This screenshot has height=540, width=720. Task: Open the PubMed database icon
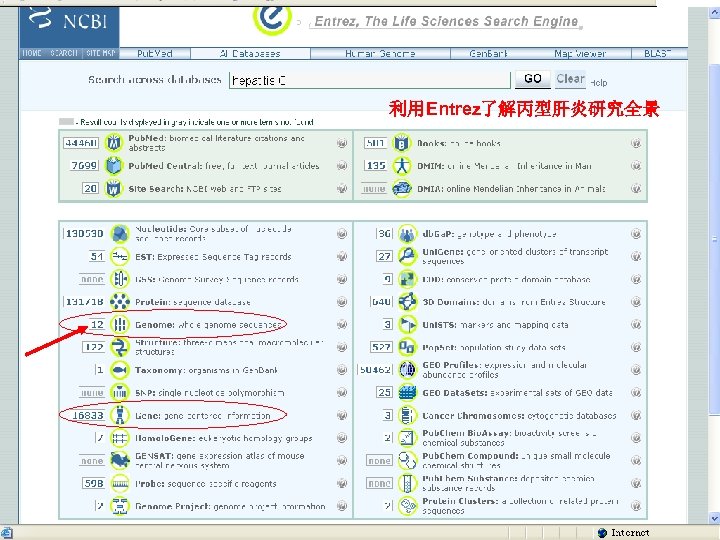click(x=113, y=143)
